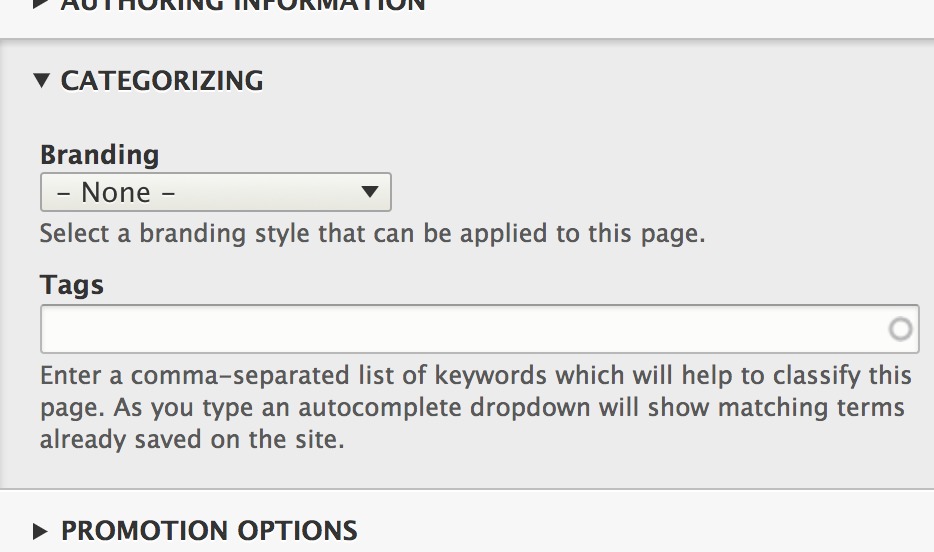Click the comma-separated keywords help text
Image resolution: width=934 pixels, height=552 pixels.
pos(475,407)
